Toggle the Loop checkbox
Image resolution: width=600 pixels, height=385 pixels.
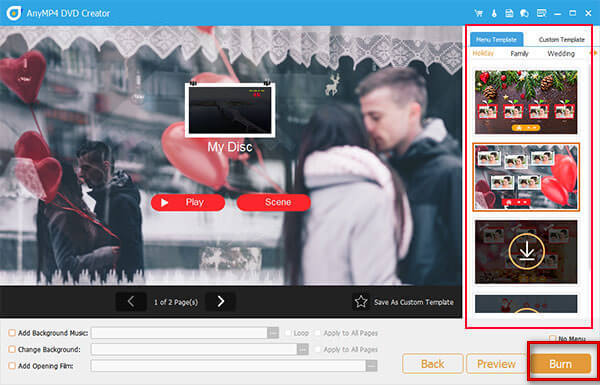(x=288, y=333)
